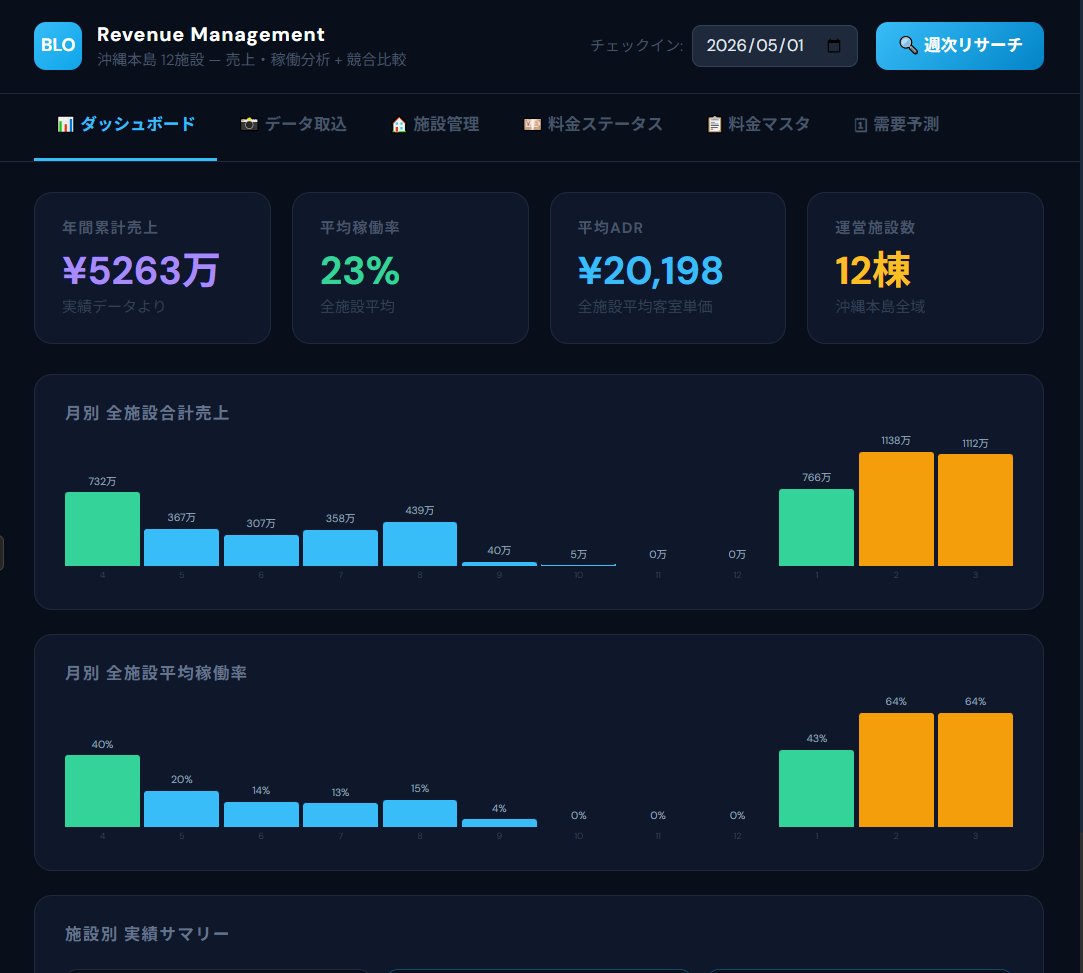Click the magnifier icon inside 週次リサーチ button

point(908,46)
